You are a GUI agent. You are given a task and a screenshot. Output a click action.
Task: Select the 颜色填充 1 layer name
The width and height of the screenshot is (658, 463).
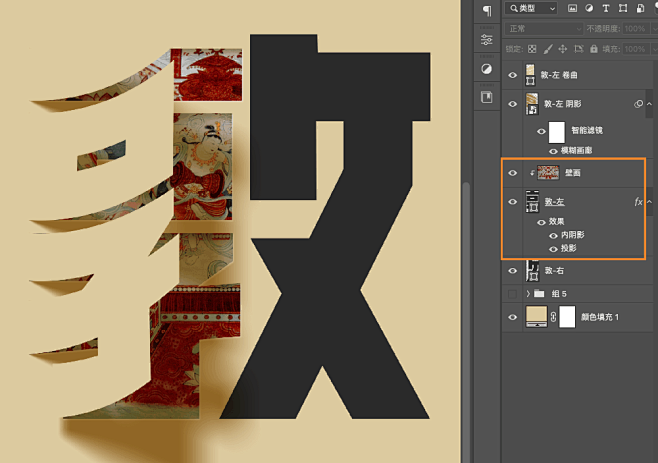(x=600, y=317)
